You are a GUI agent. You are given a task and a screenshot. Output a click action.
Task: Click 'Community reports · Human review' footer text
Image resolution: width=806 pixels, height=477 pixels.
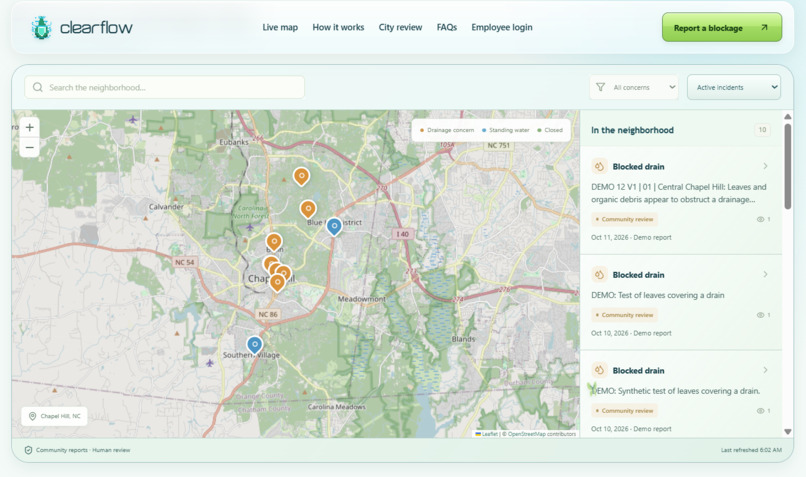[83, 450]
